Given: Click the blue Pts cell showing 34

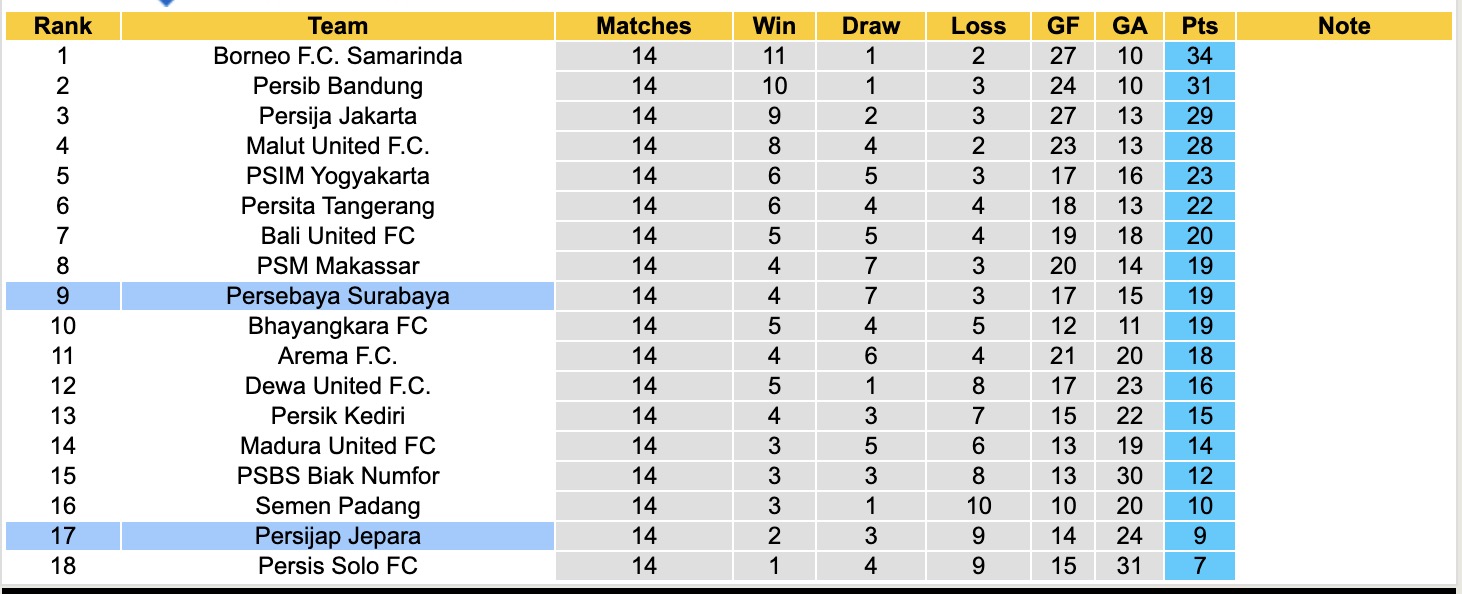Looking at the screenshot, I should click(1199, 56).
